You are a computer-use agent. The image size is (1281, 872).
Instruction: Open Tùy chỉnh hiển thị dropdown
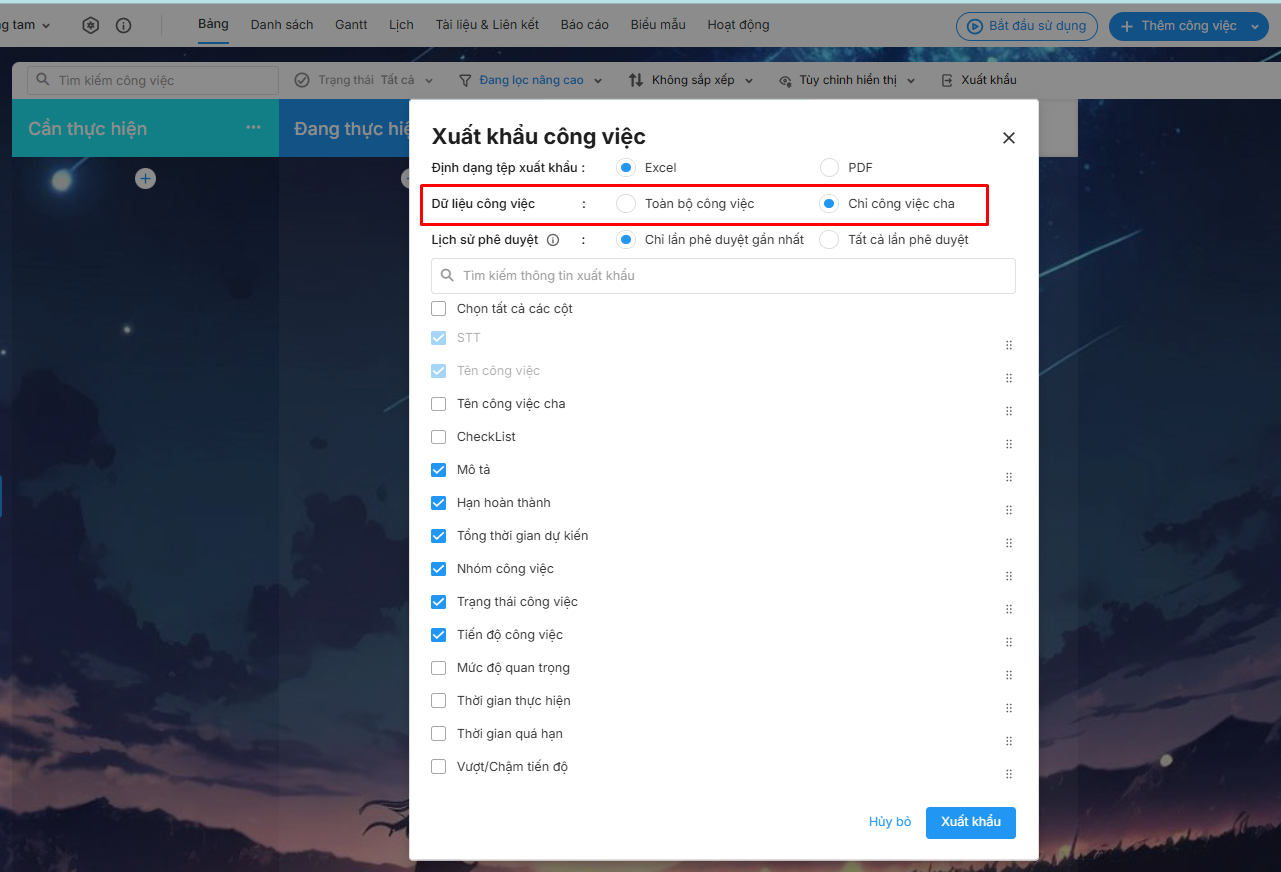(848, 80)
